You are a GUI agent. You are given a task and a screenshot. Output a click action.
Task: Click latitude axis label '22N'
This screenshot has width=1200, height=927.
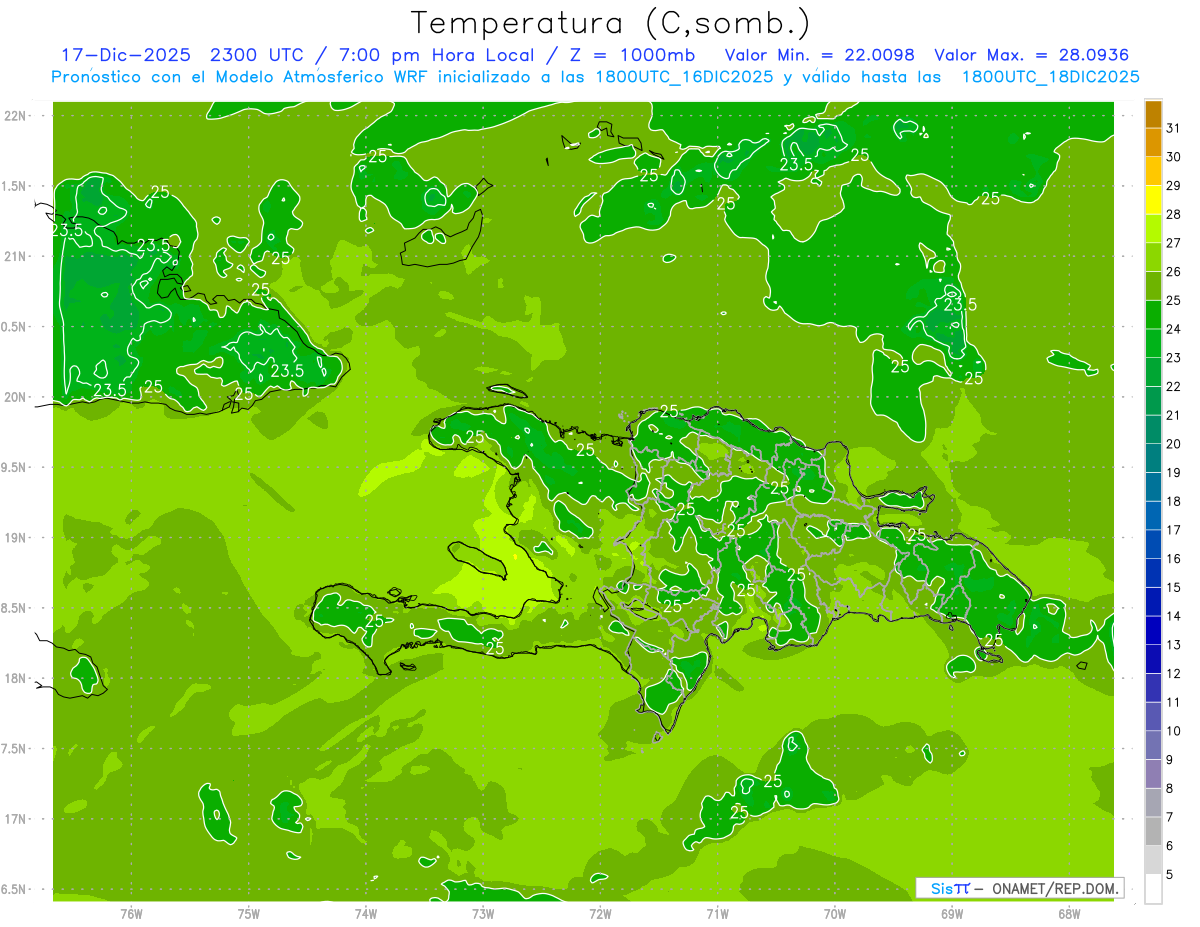pyautogui.click(x=15, y=115)
